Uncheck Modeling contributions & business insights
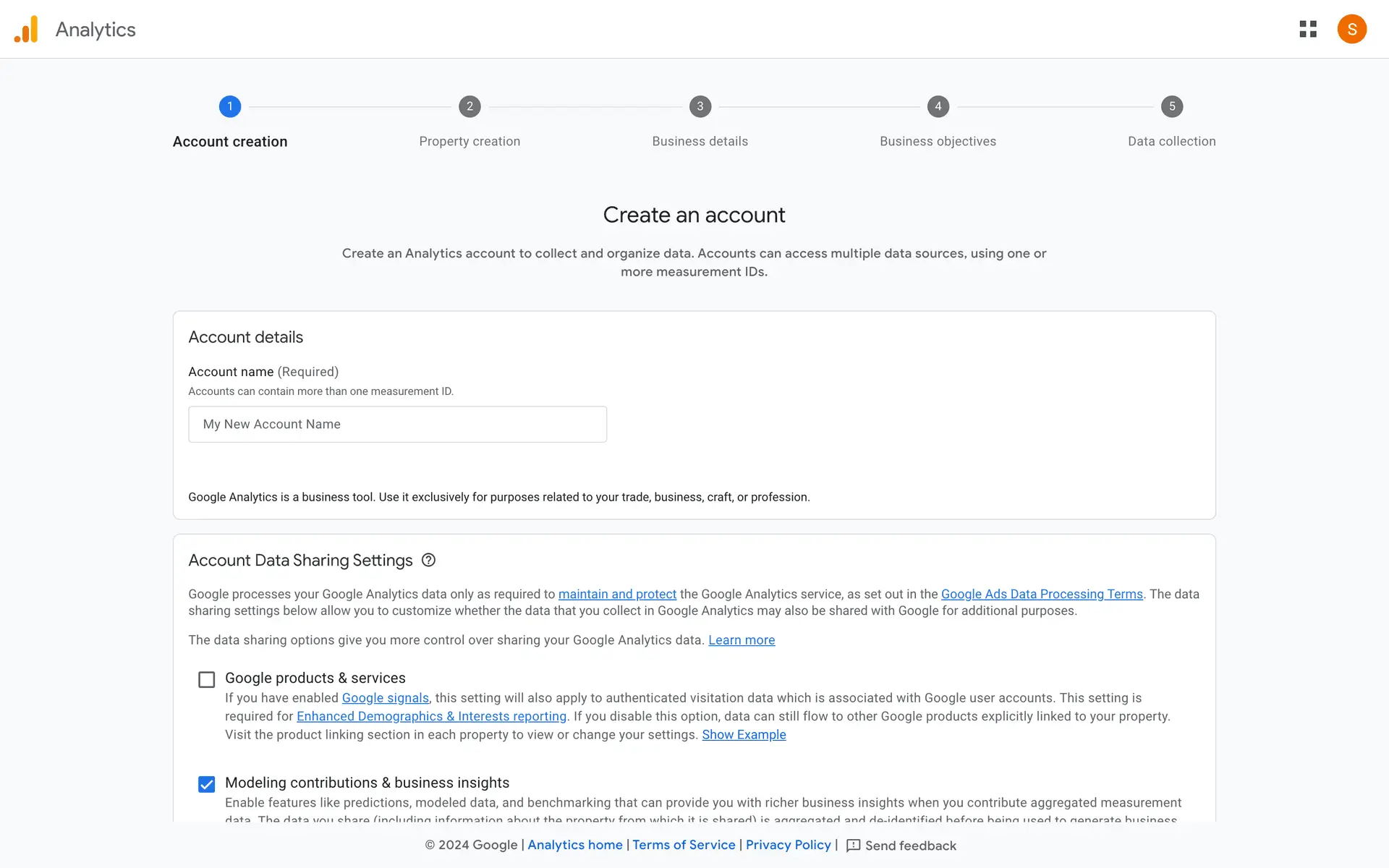Image resolution: width=1389 pixels, height=868 pixels. [207, 784]
